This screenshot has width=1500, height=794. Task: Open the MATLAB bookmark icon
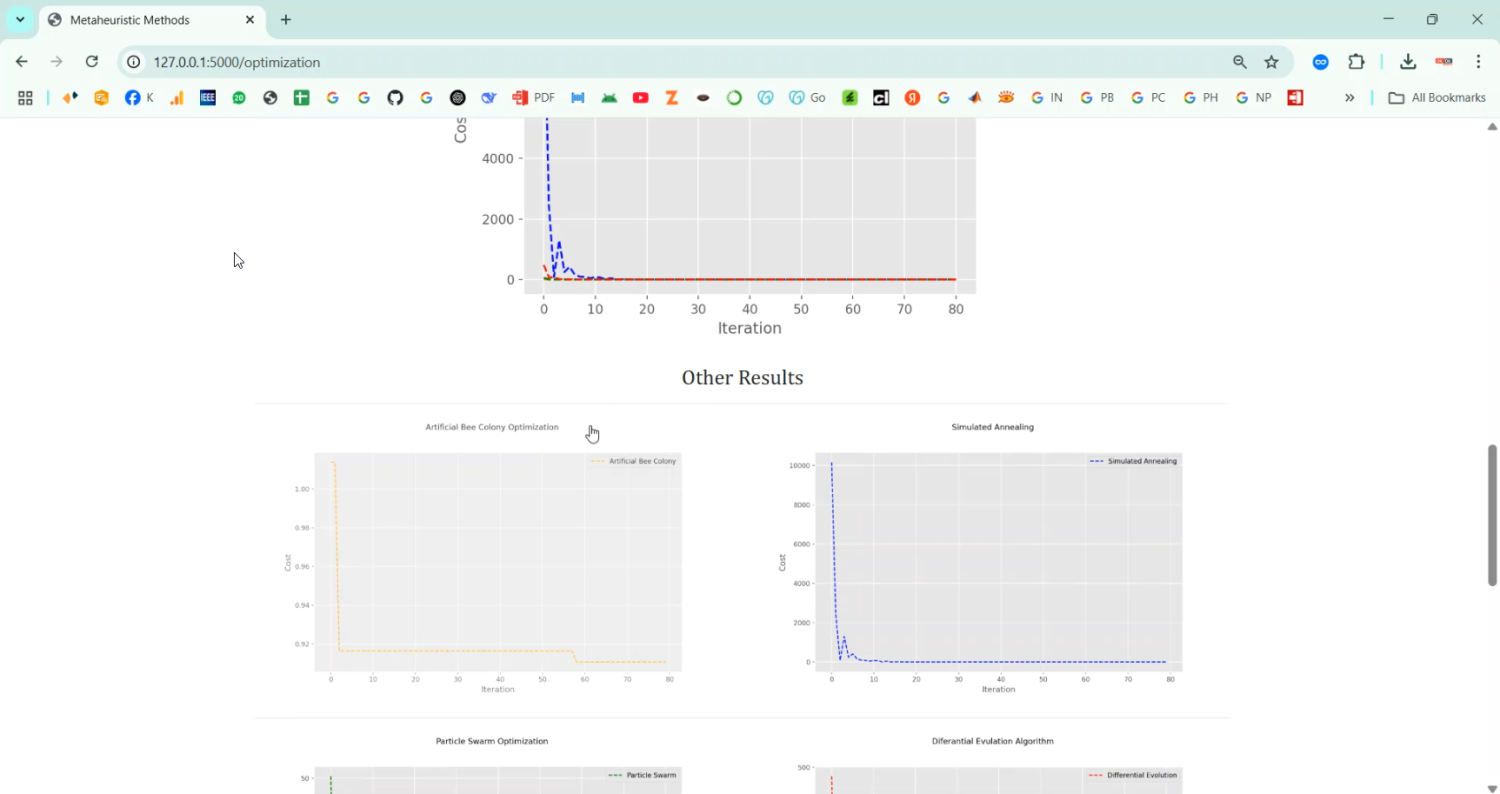[974, 98]
